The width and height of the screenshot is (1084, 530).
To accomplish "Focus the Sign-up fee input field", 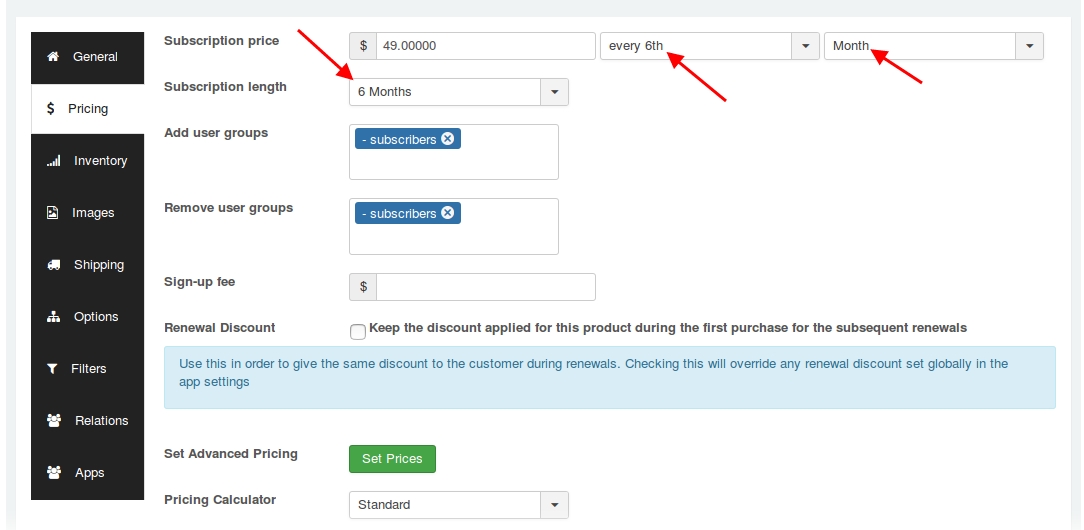I will click(x=485, y=287).
